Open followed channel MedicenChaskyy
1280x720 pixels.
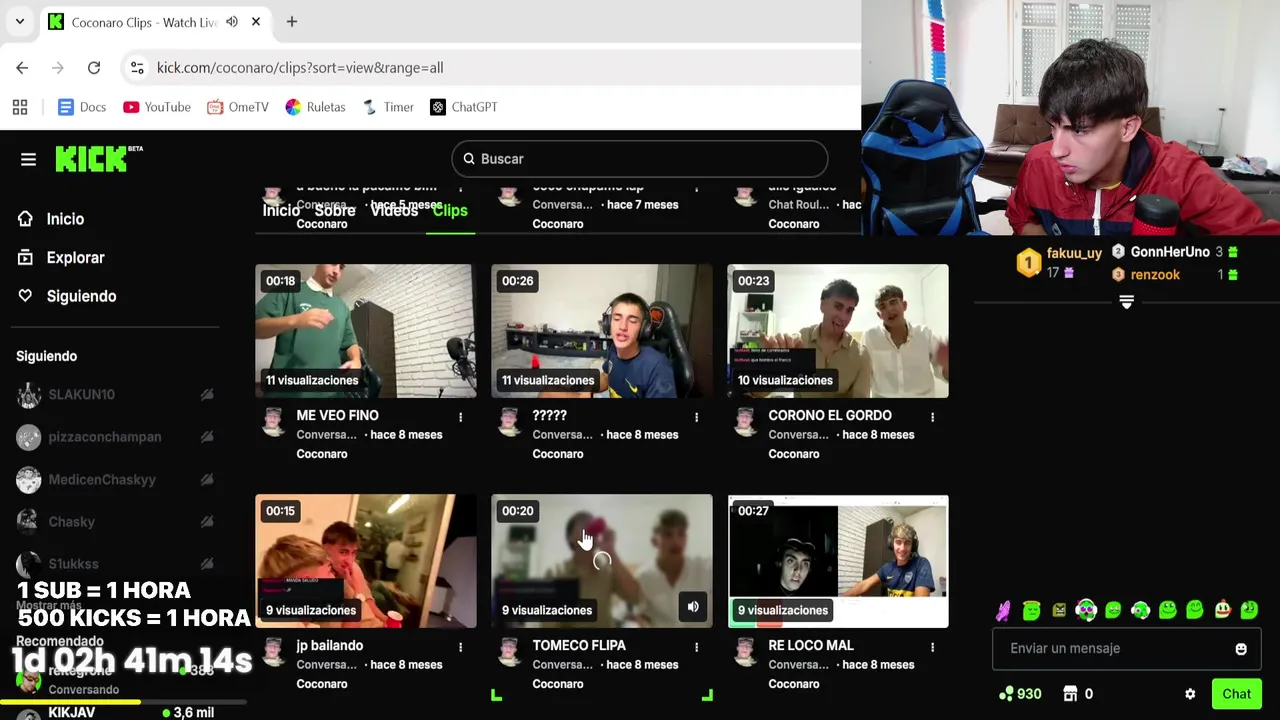tap(115, 480)
